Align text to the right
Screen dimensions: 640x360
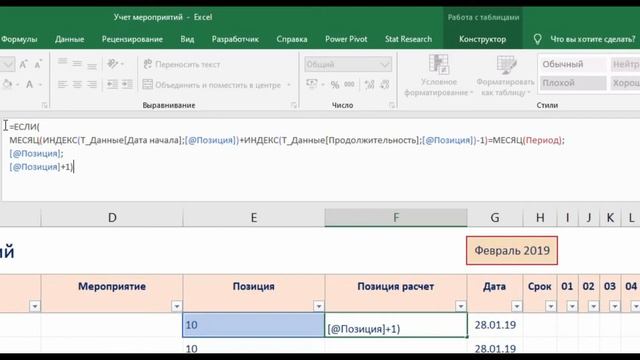pos(92,84)
